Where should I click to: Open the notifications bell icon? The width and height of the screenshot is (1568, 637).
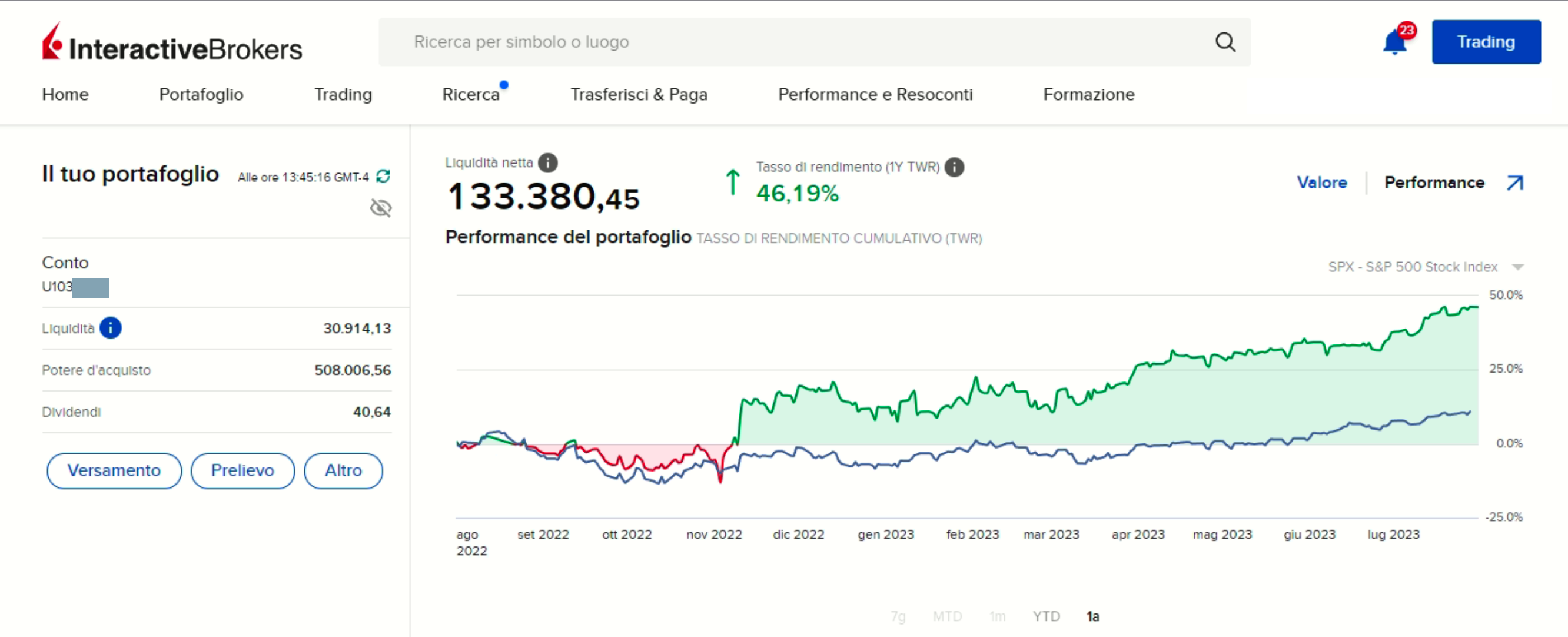(x=1394, y=42)
